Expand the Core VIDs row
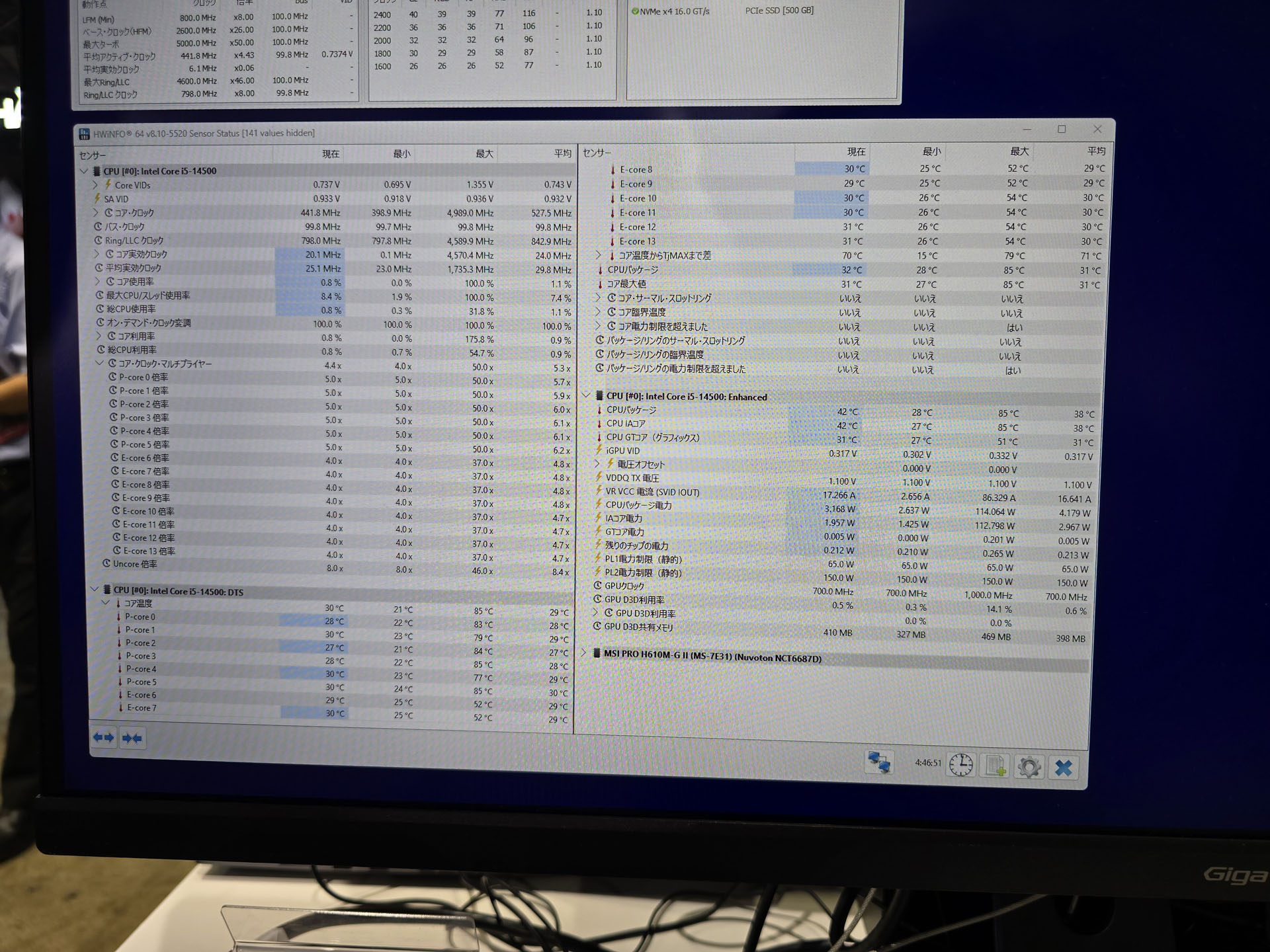Image resolution: width=1270 pixels, height=952 pixels. click(x=95, y=185)
